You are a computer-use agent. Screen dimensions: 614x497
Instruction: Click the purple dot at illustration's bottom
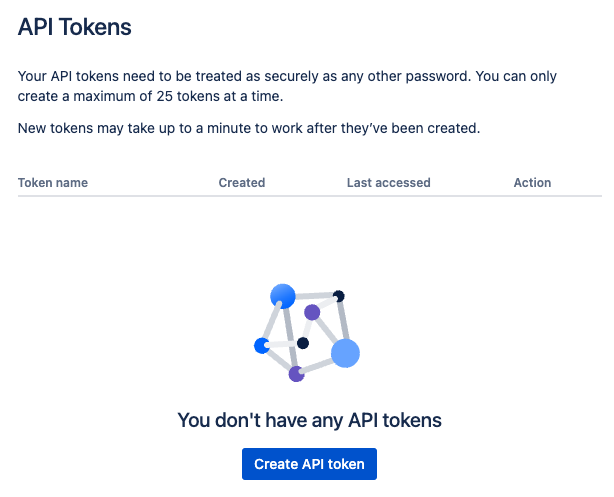click(x=296, y=374)
